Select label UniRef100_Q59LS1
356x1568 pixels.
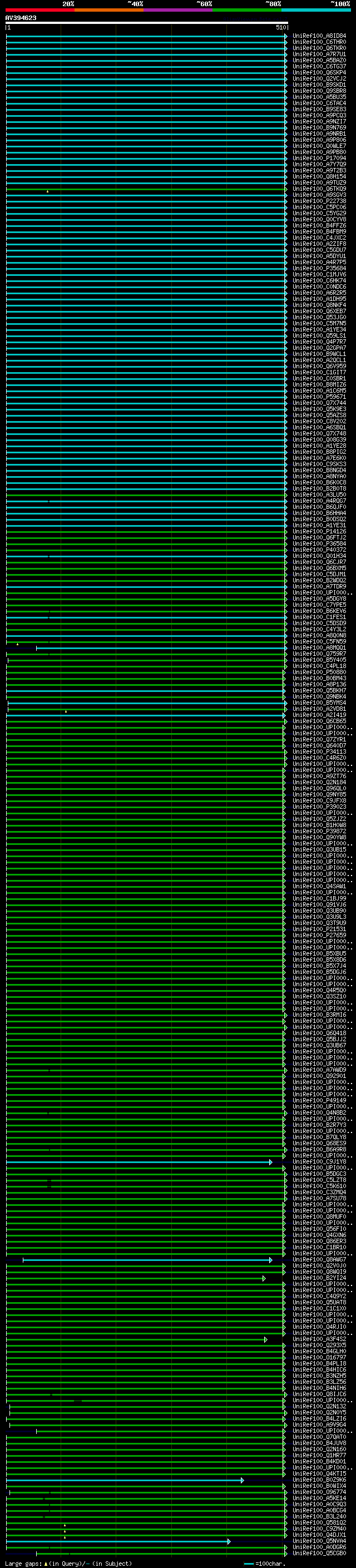(319, 336)
